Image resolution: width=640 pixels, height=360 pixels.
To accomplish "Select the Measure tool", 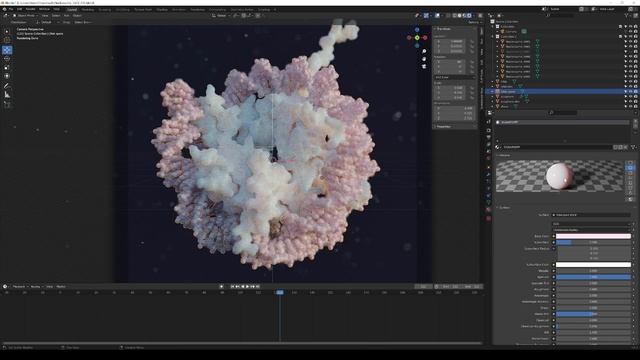I will (x=7, y=95).
